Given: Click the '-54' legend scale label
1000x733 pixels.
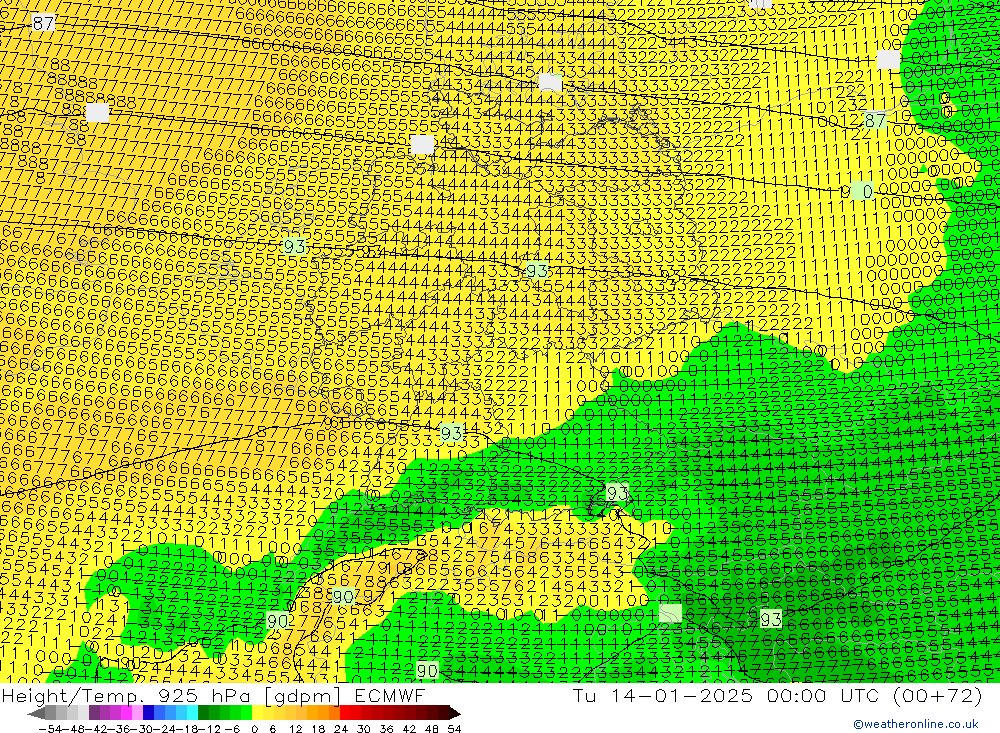Looking at the screenshot, I should point(51,729).
